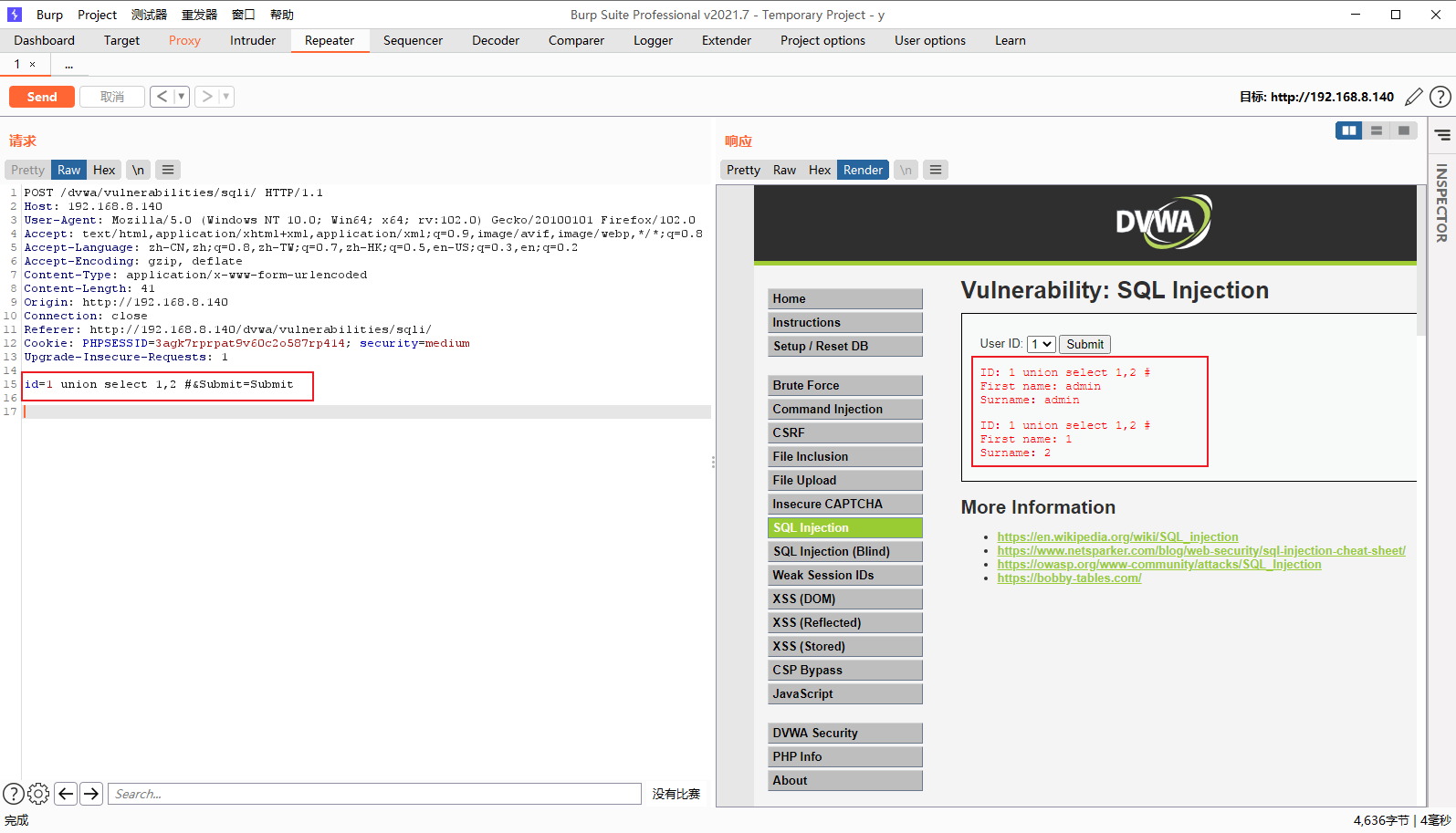This screenshot has height=833, width=1456.
Task: Add a new Repeater tab
Action: [68, 65]
